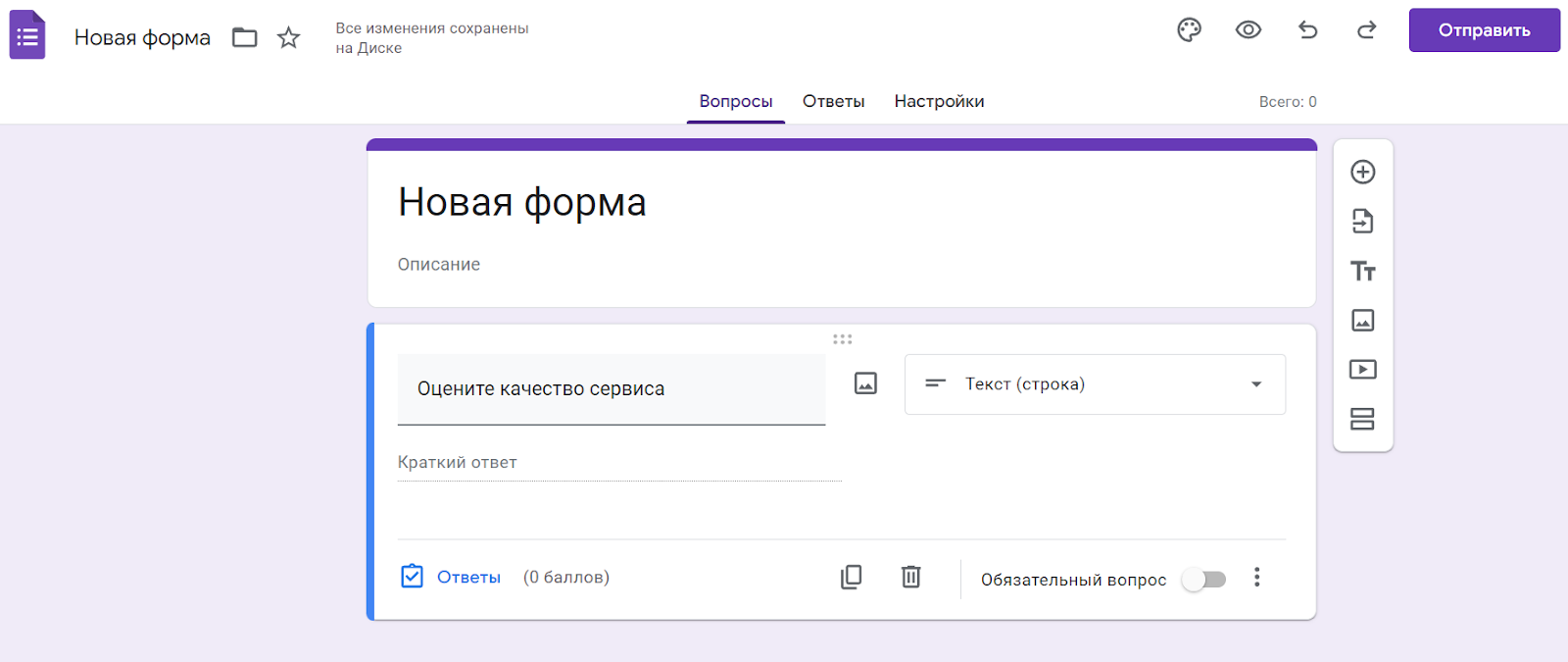Preview the form with the eye icon
Screen dimensions: 1568x662
[1248, 30]
